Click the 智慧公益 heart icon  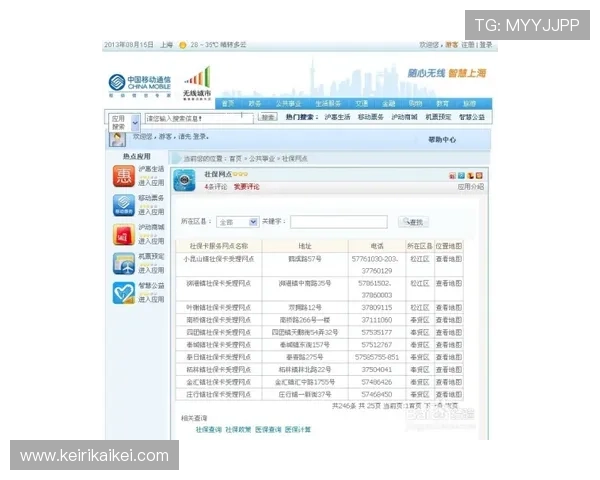pyautogui.click(x=122, y=292)
